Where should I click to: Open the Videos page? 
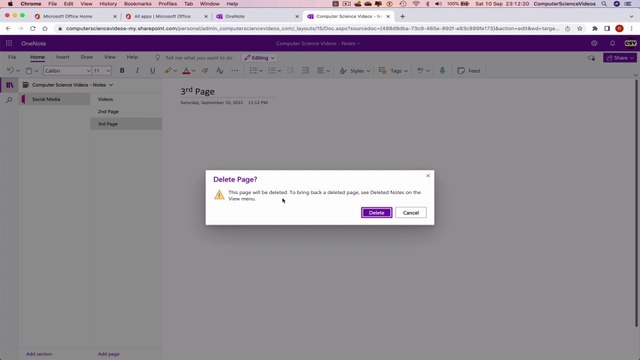click(x=126, y=99)
